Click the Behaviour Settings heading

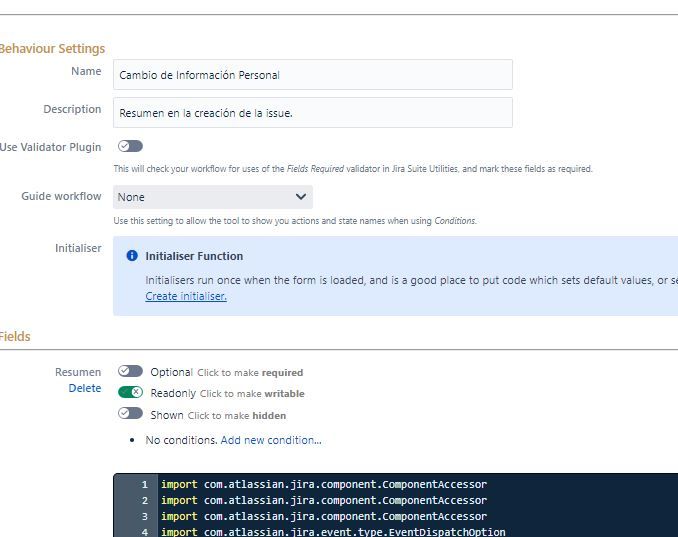(x=52, y=48)
